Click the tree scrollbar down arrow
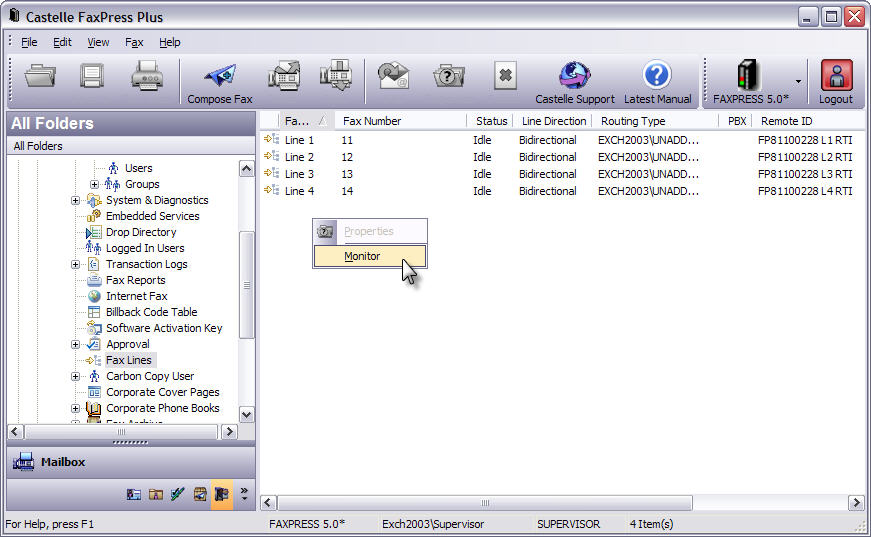The image size is (871, 537). [247, 414]
